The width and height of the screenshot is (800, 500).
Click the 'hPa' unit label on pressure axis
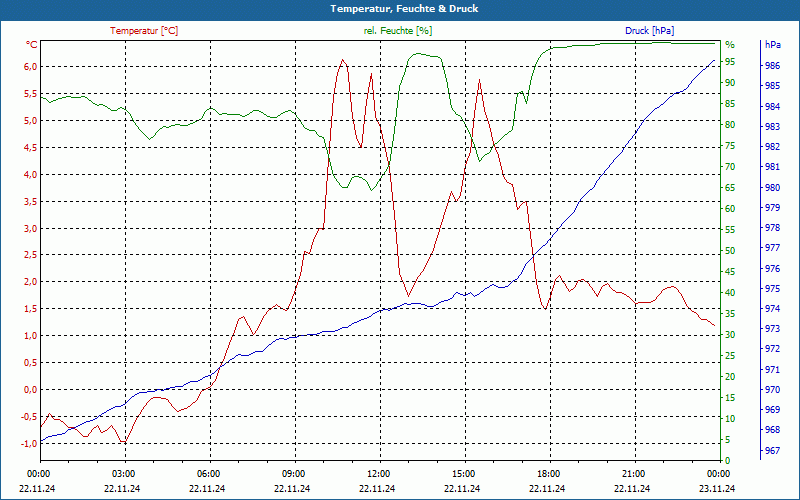point(773,45)
